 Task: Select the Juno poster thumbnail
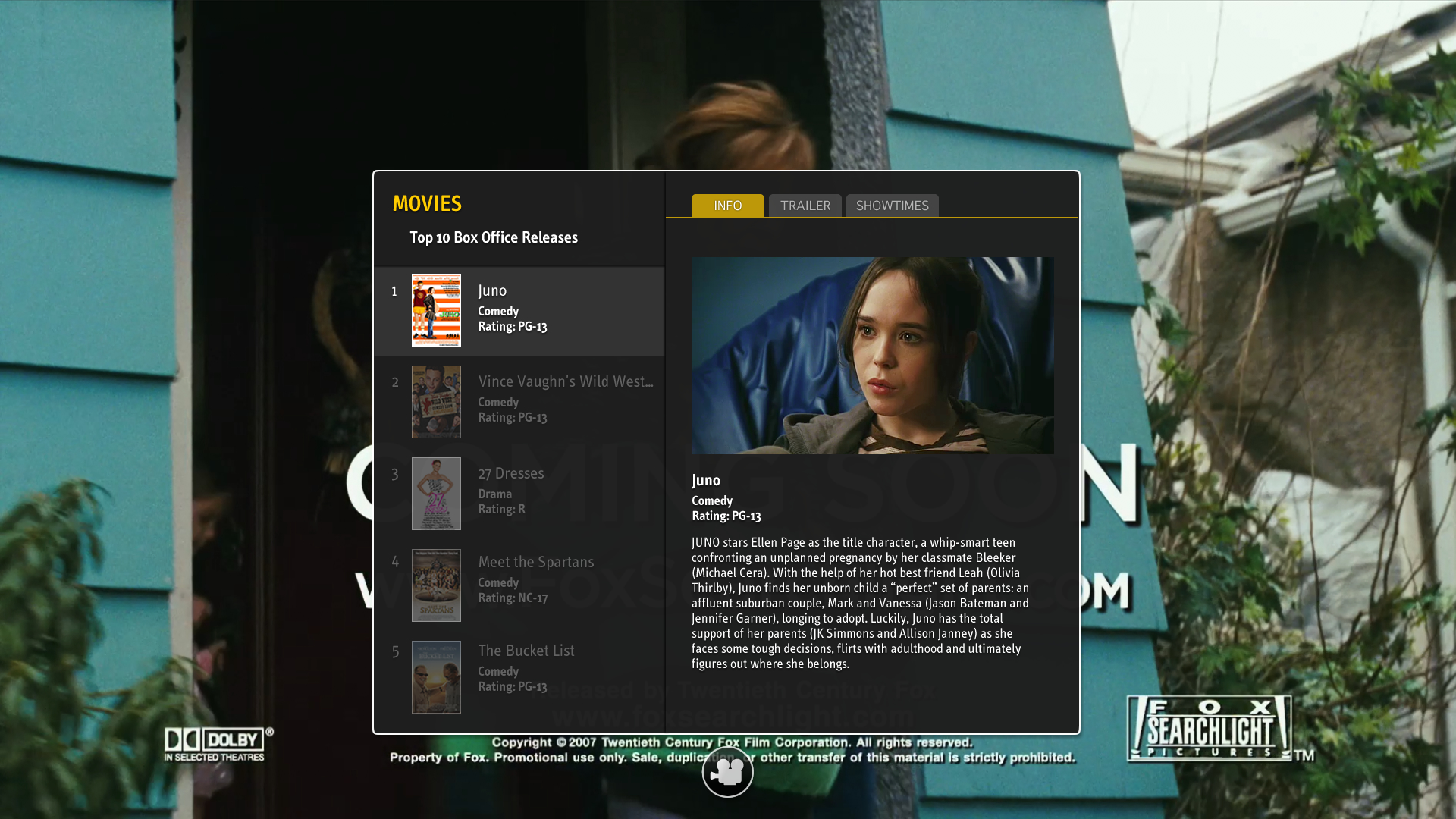436,310
